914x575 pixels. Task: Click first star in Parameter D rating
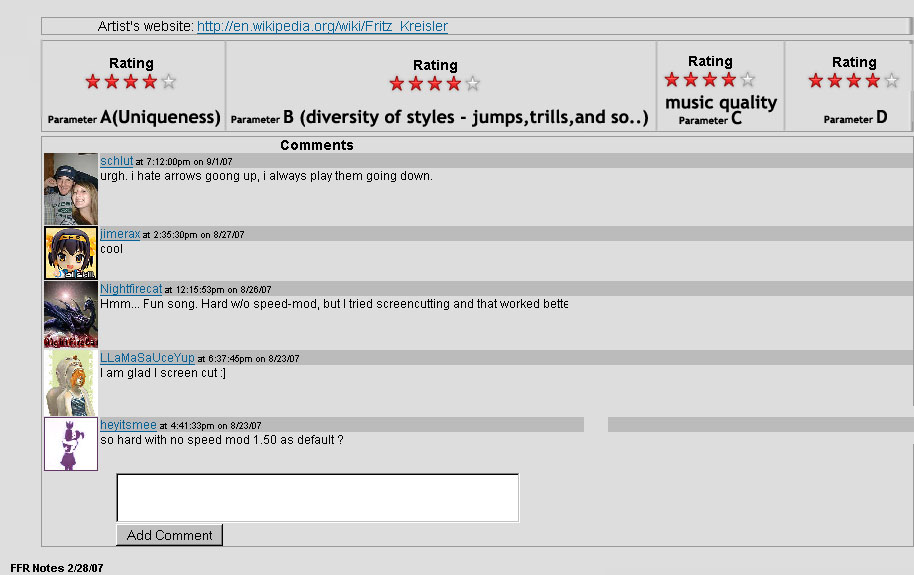point(815,80)
